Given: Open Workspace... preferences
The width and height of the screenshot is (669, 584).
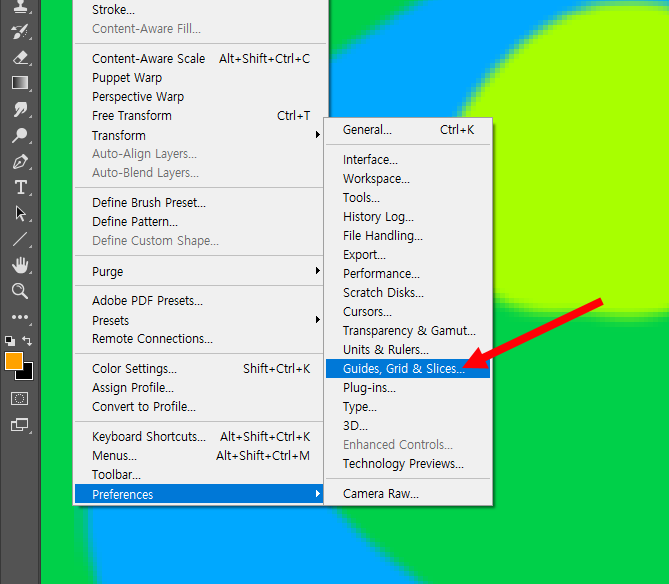Looking at the screenshot, I should pos(408,178).
